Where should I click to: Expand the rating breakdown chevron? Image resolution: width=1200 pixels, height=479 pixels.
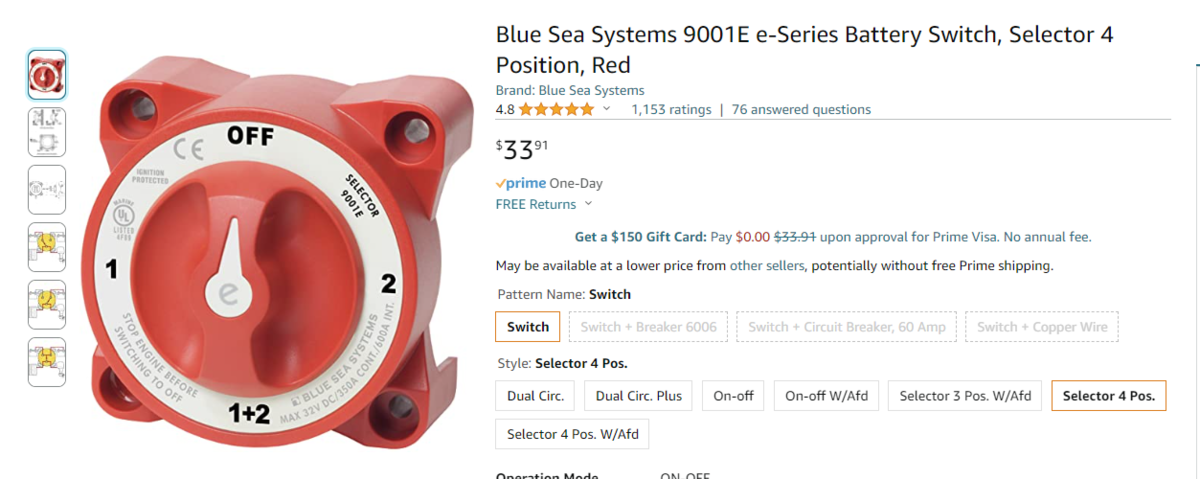[x=606, y=110]
